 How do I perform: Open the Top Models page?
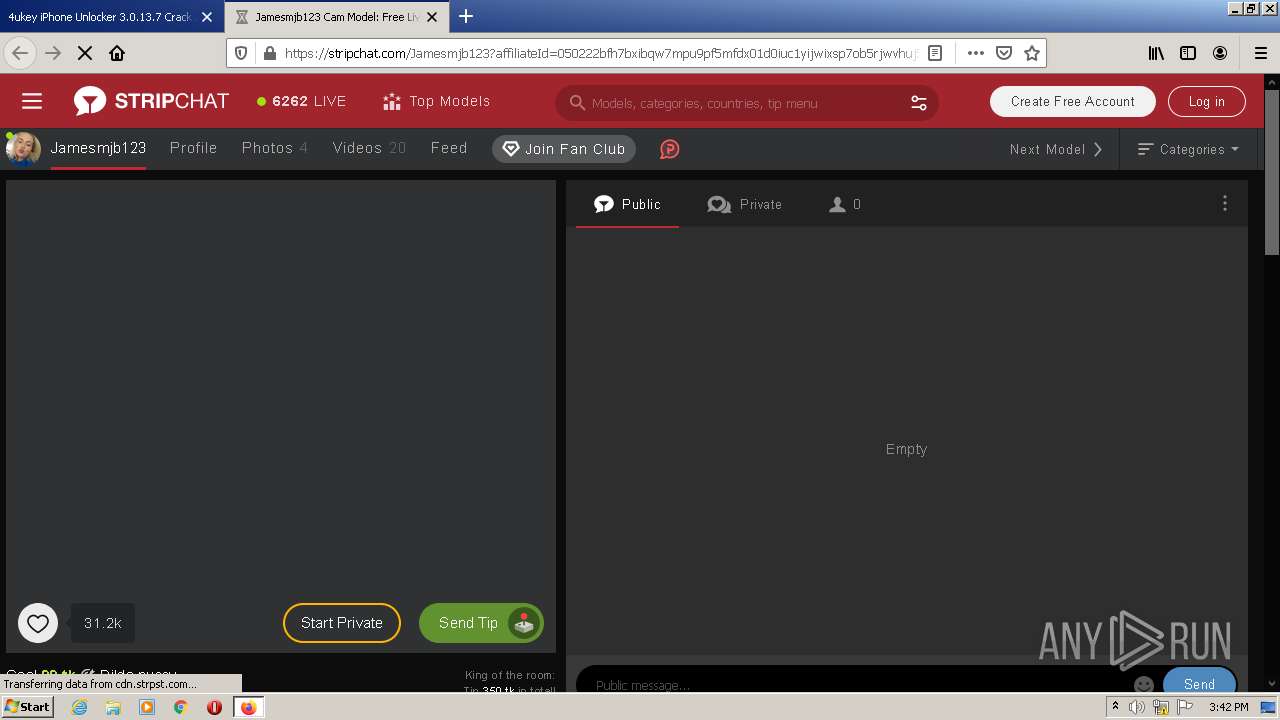click(x=436, y=101)
